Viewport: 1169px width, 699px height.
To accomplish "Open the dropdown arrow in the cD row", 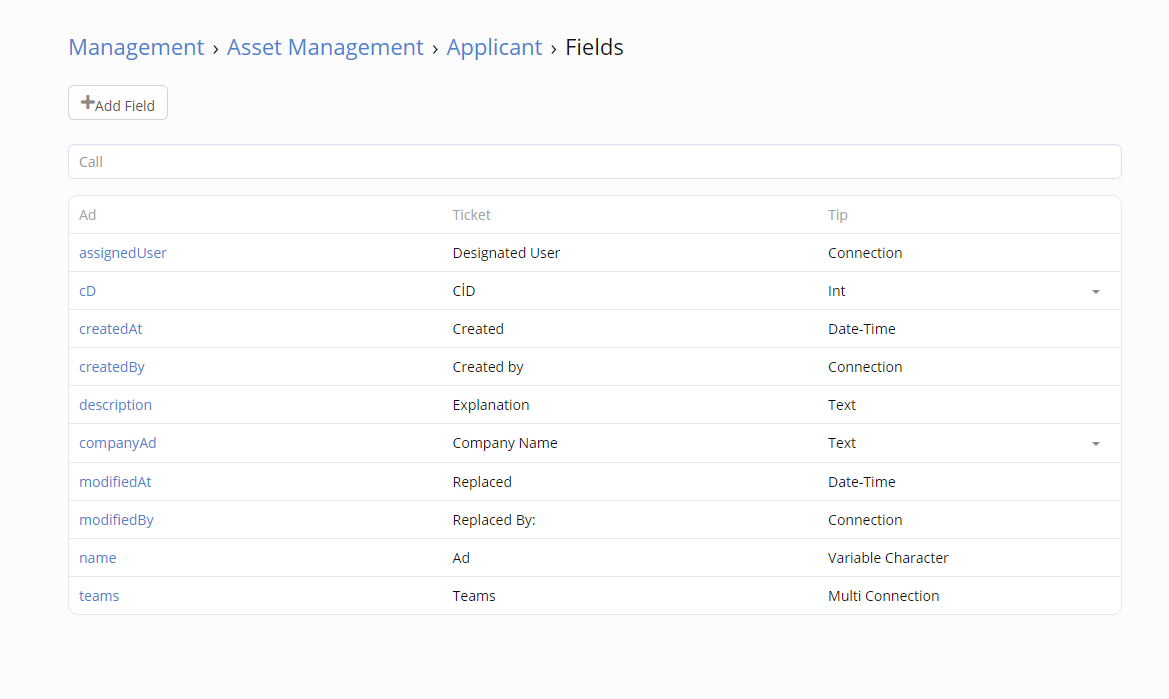I will point(1095,292).
